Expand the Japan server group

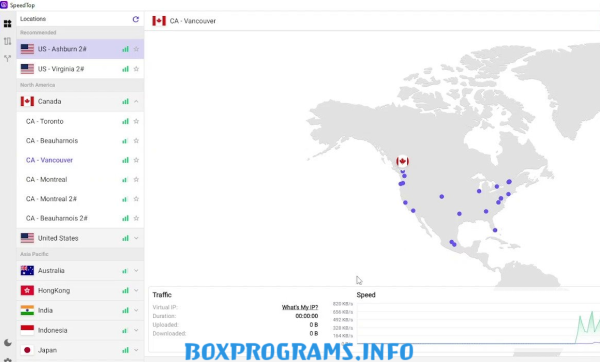tap(136, 350)
